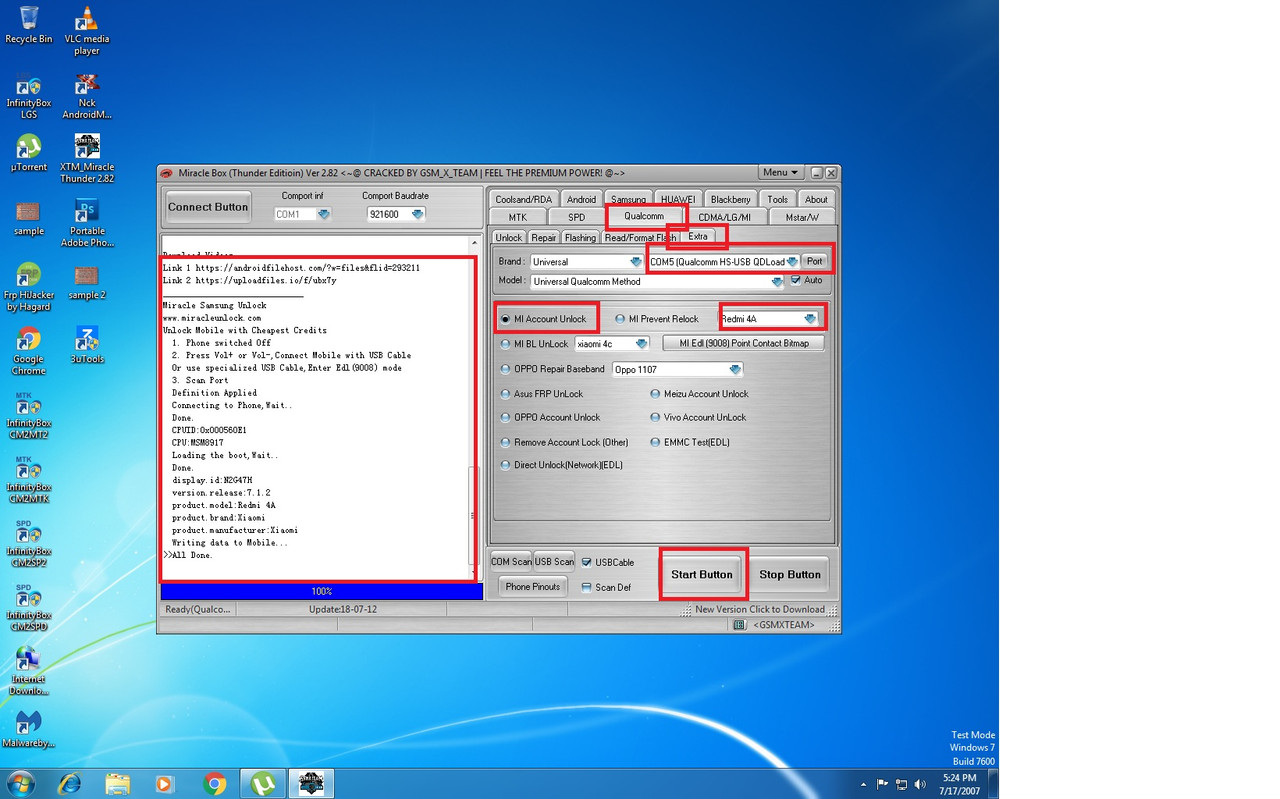The image size is (1280, 799).
Task: Click the Stop Button
Action: pyautogui.click(x=790, y=575)
